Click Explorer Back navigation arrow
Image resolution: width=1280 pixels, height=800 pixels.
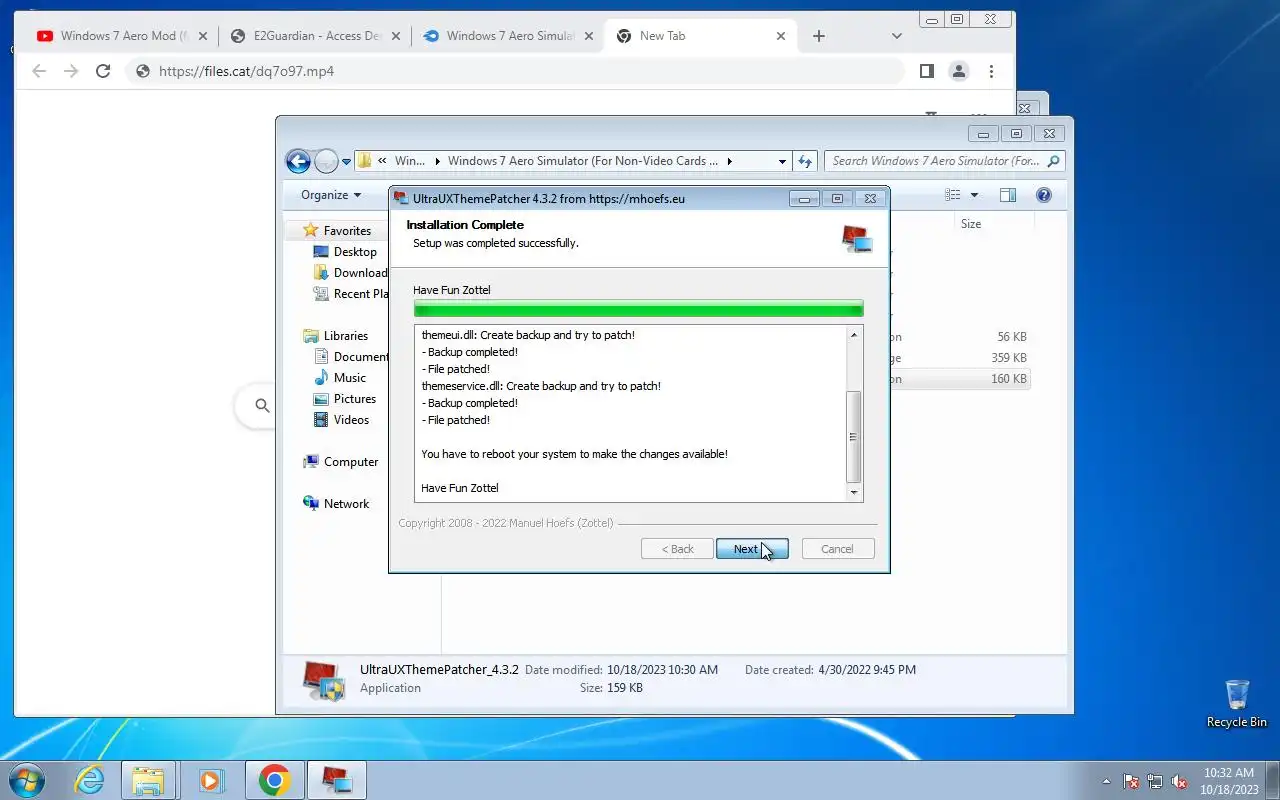coord(298,161)
